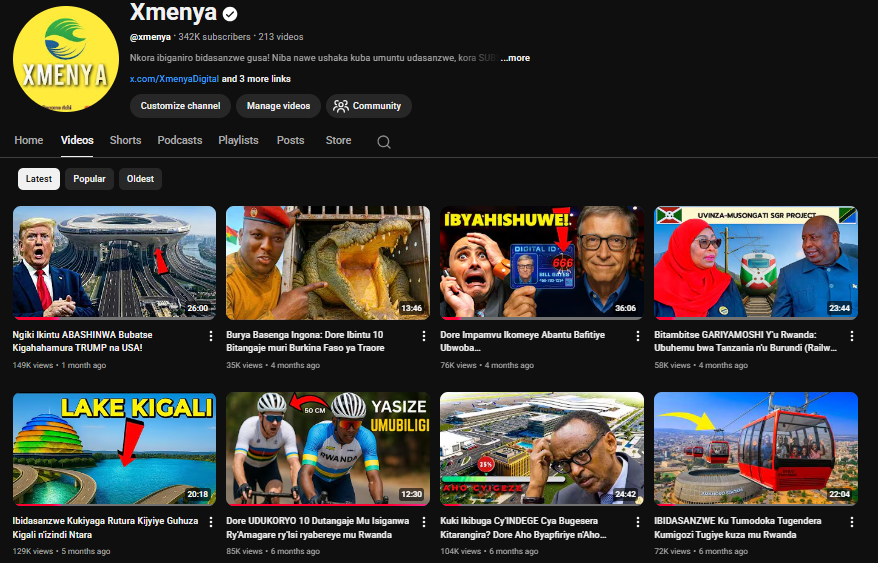878x563 pixels.
Task: Click the '@xmenya' channel handle text
Action: tap(150, 37)
